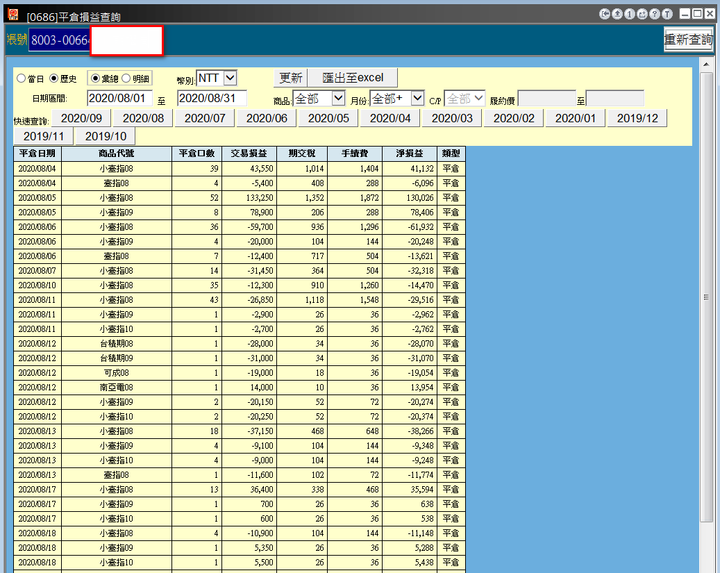This screenshot has width=720, height=573.
Task: Select trading profit cell 133,250
Action: pyautogui.click(x=249, y=198)
